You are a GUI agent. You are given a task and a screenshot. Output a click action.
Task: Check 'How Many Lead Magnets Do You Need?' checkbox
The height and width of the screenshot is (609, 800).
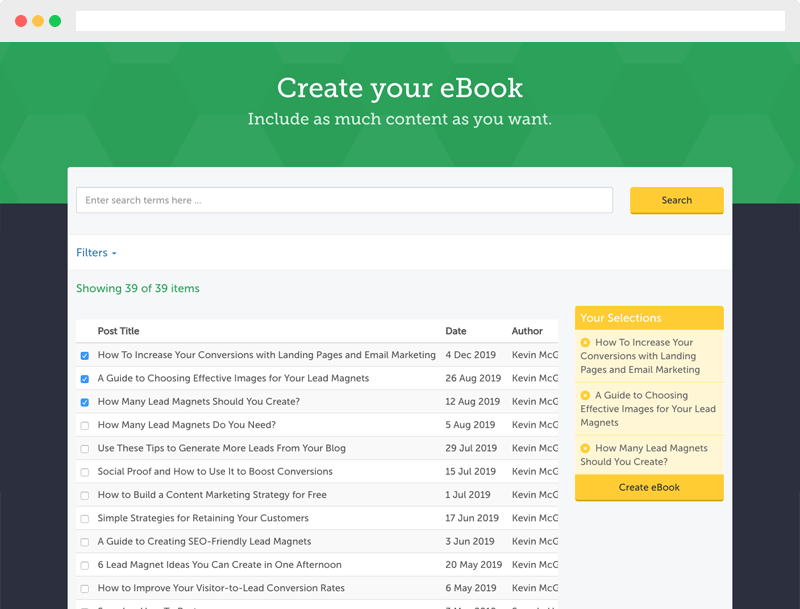(x=85, y=426)
